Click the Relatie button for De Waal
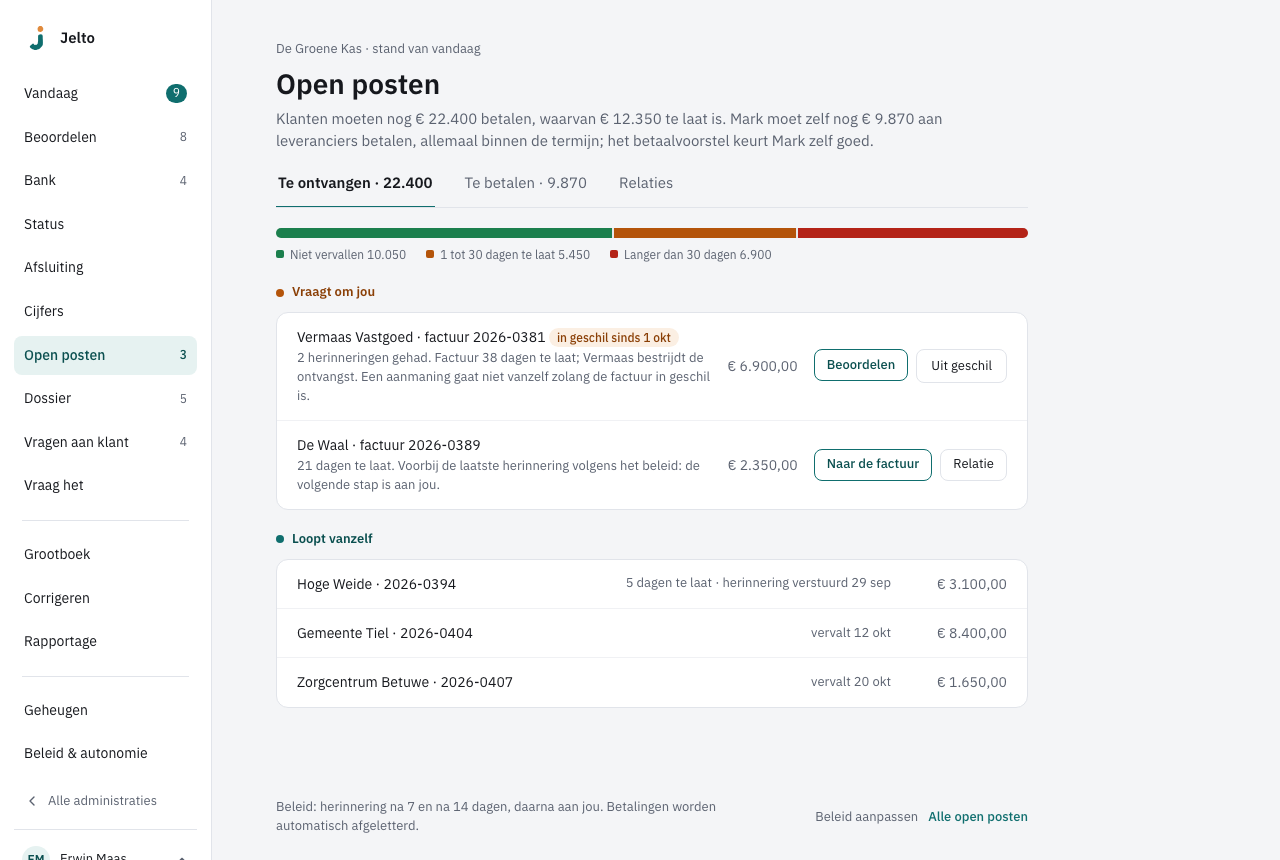 click(973, 465)
